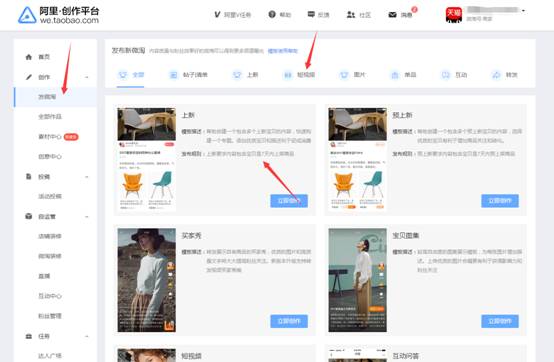The image size is (554, 362).
Task: Collapse the 任务 sidebar section arrow
Action: [87, 336]
